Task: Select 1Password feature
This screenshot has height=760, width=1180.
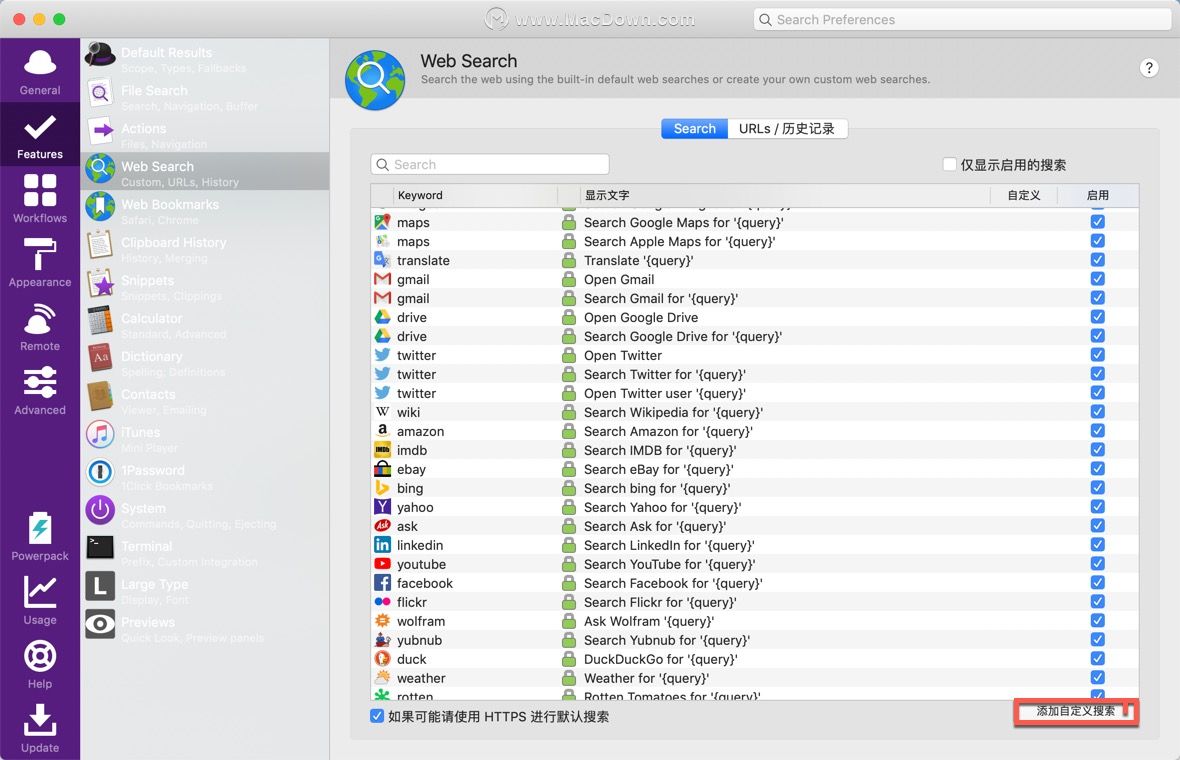Action: pos(205,476)
